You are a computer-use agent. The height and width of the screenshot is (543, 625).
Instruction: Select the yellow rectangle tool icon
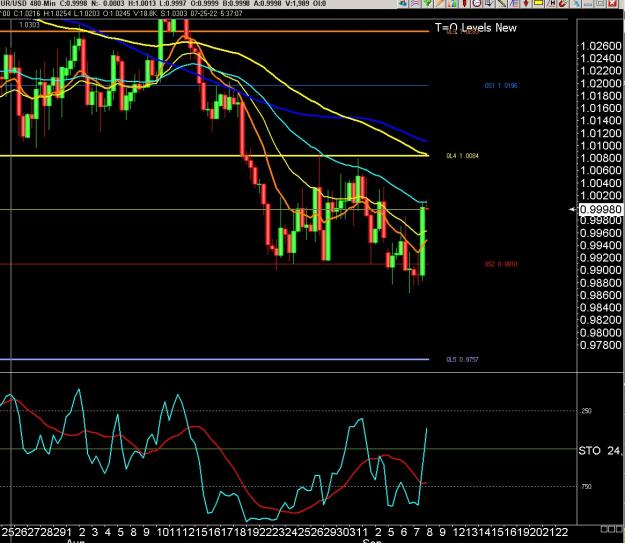pos(539,3)
